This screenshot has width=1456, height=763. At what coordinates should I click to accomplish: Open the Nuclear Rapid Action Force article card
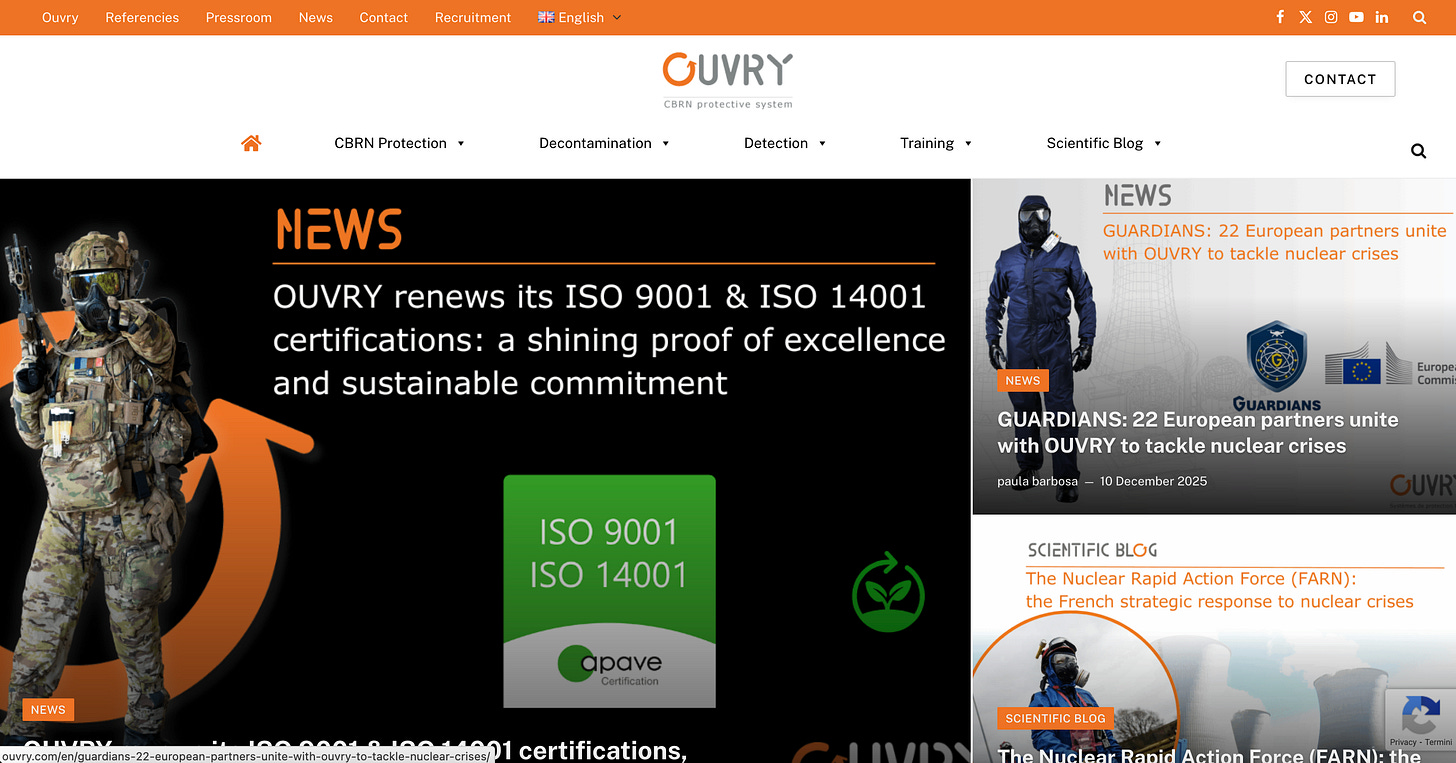pyautogui.click(x=1214, y=640)
